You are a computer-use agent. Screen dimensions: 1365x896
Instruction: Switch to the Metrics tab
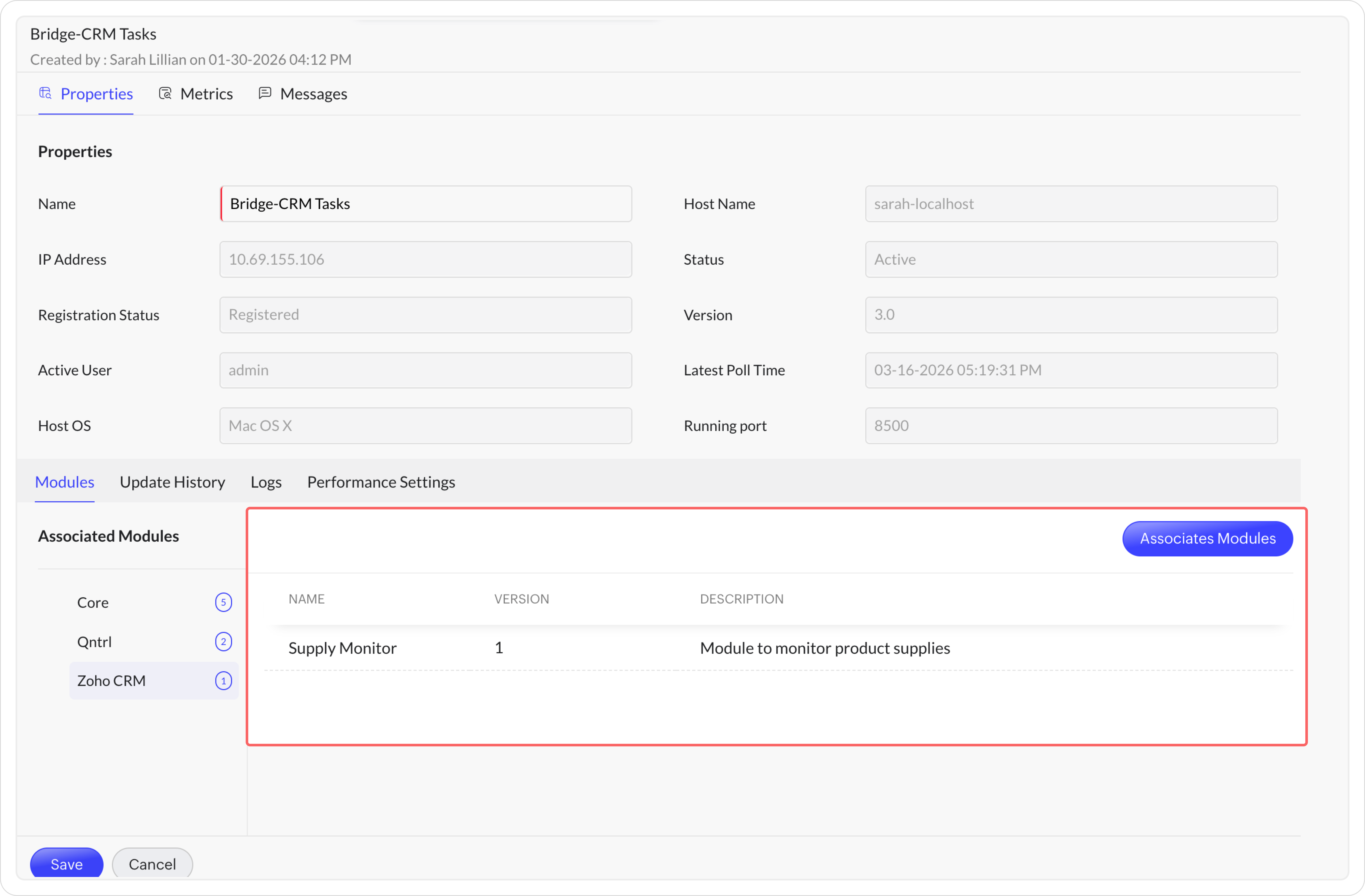pos(206,93)
